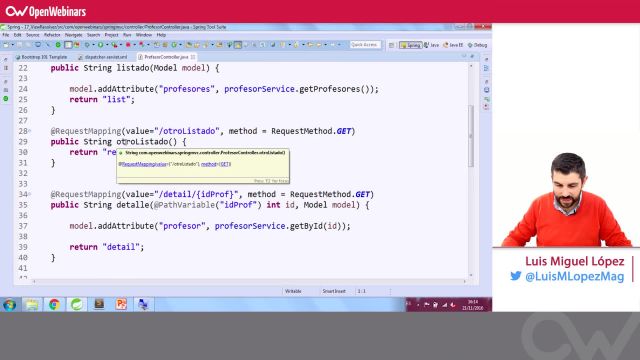Click the Open Perspective icon
The width and height of the screenshot is (640, 360).
(391, 45)
